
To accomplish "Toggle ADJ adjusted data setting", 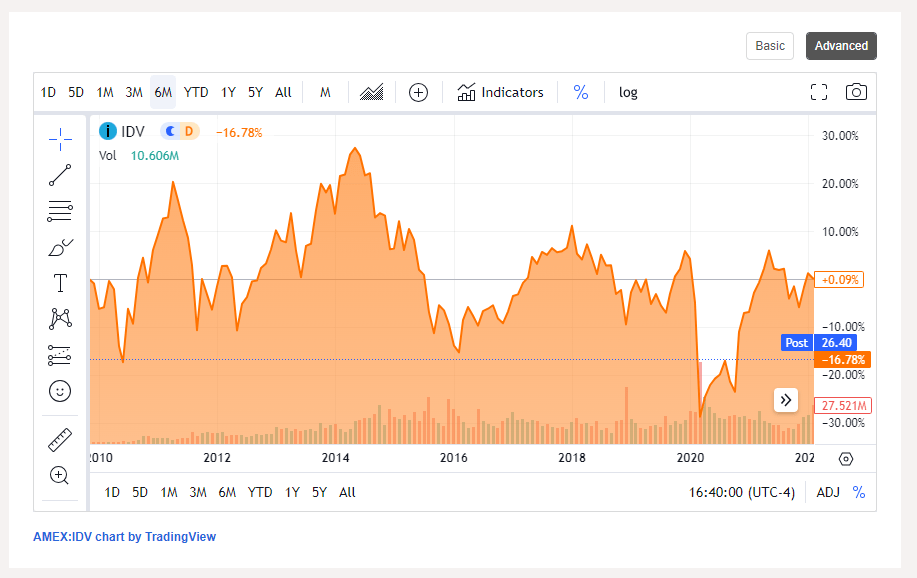I will click(828, 493).
